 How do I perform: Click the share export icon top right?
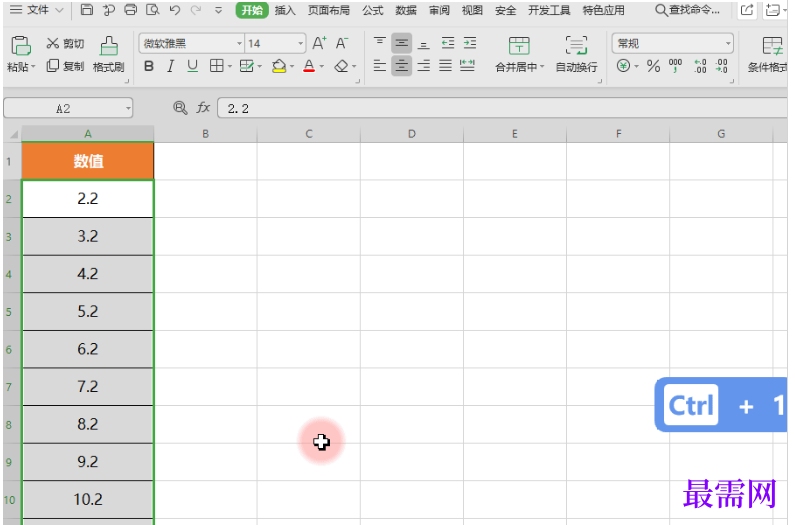747,10
